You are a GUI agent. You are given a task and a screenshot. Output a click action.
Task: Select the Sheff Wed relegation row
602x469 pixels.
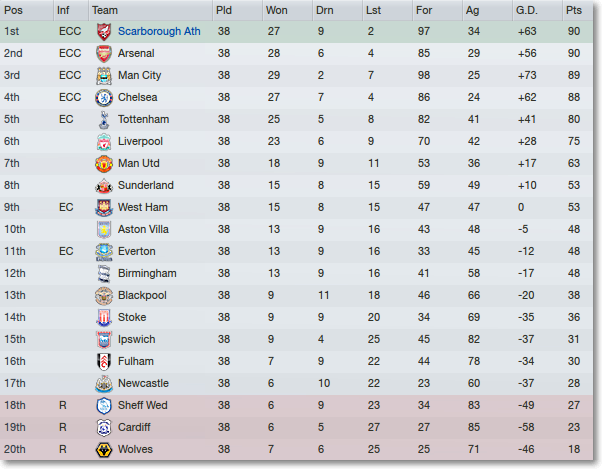[x=296, y=406]
